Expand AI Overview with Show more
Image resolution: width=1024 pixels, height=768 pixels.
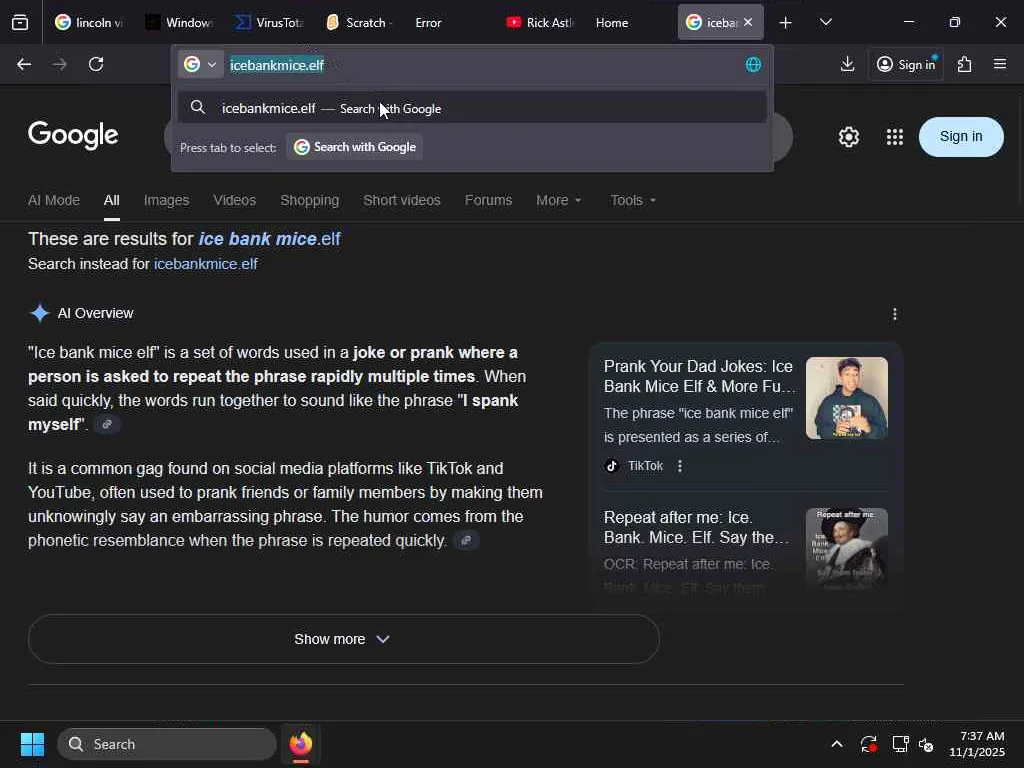coord(344,639)
